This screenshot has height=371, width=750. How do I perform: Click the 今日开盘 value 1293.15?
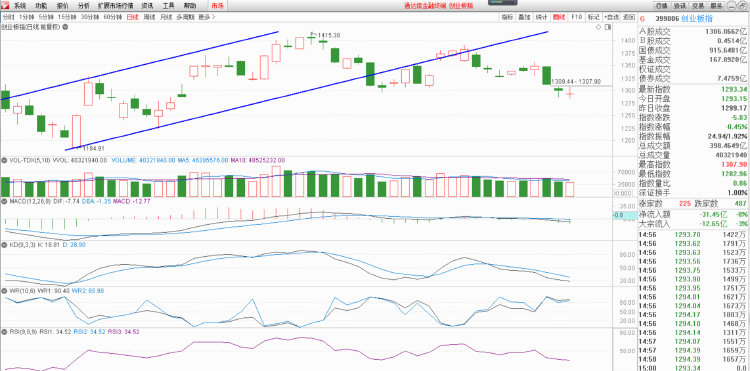pos(734,98)
